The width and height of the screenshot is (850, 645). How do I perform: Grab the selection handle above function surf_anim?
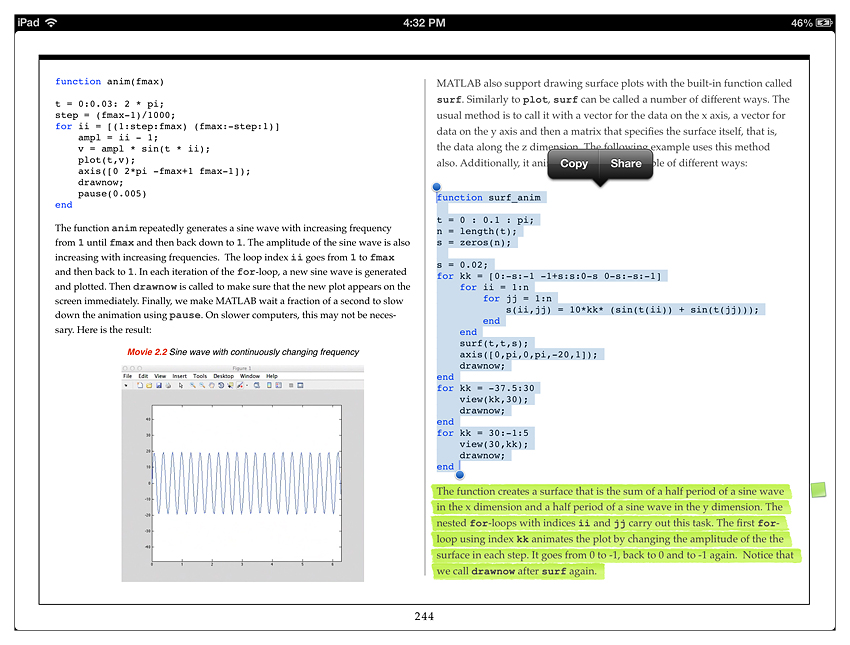437,187
